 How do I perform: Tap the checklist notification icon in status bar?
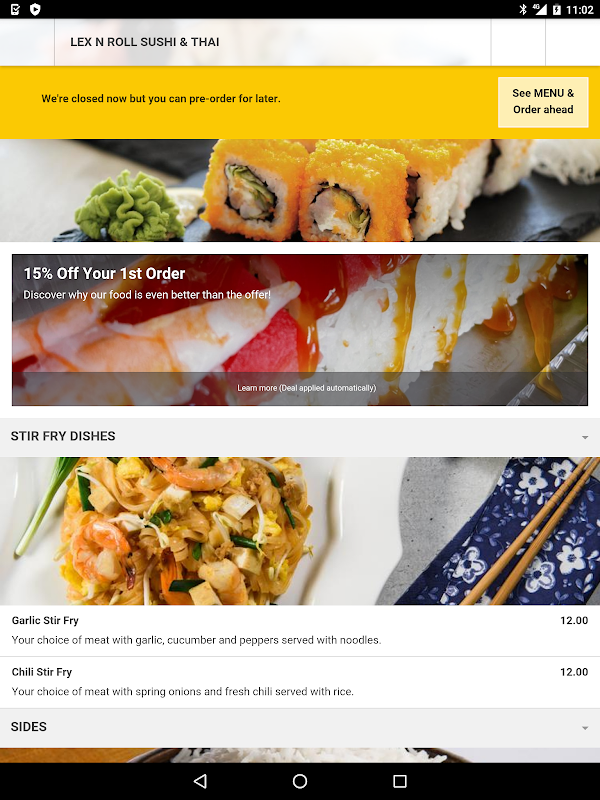pos(15,9)
